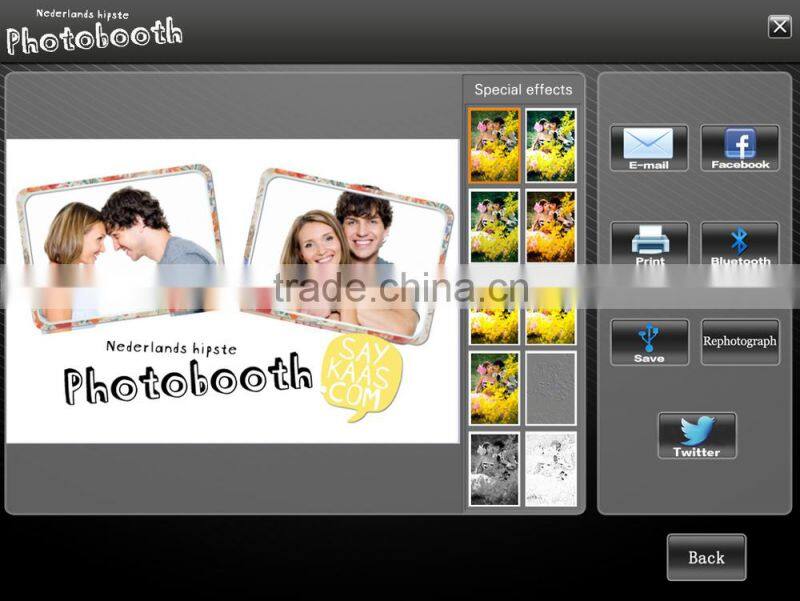This screenshot has width=800, height=601.
Task: Go back using the Back button
Action: 706,557
